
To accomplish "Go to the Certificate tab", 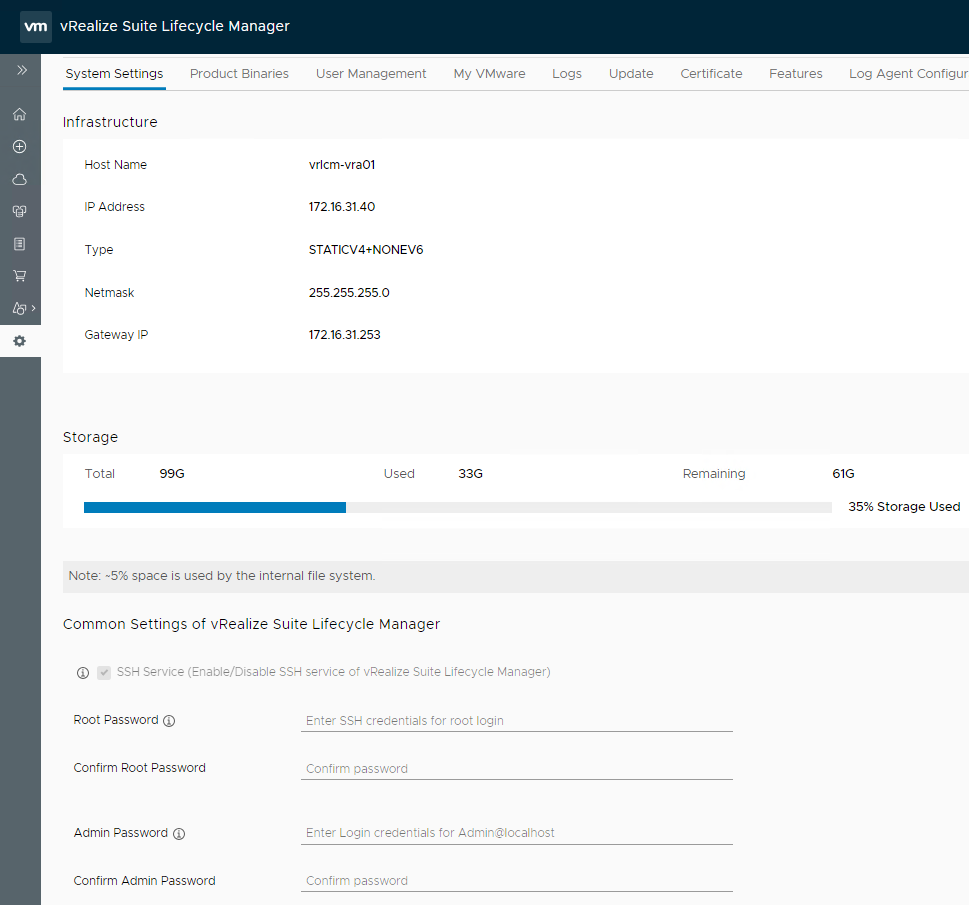I will tap(711, 74).
